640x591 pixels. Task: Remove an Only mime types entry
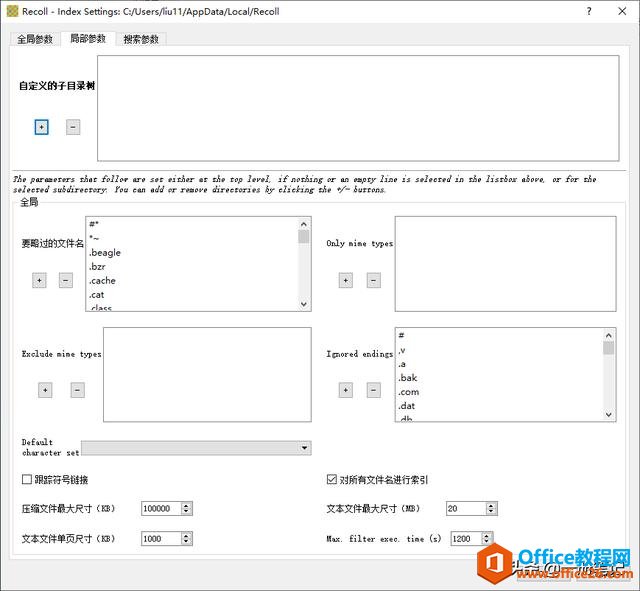pos(373,280)
